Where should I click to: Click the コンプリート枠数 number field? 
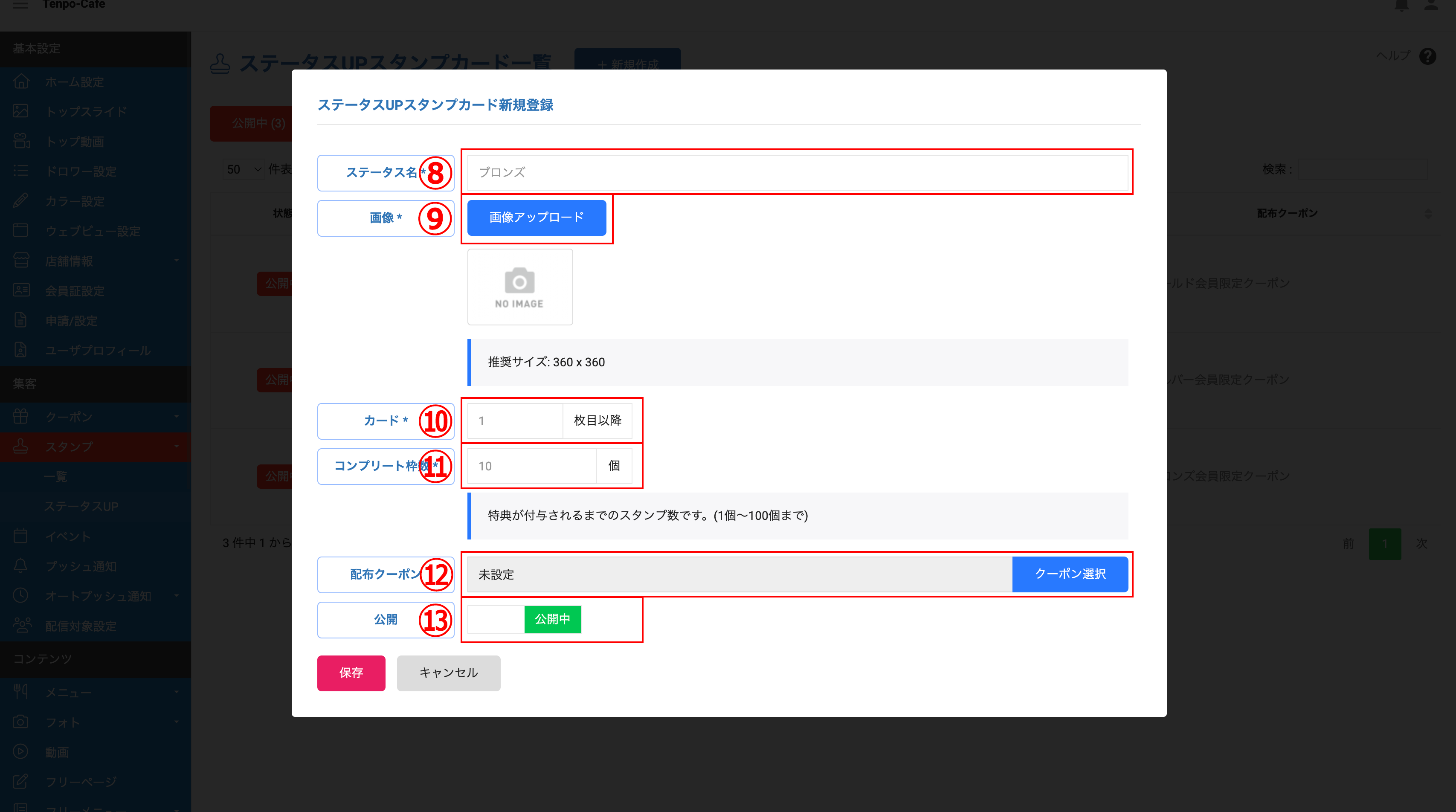[531, 466]
